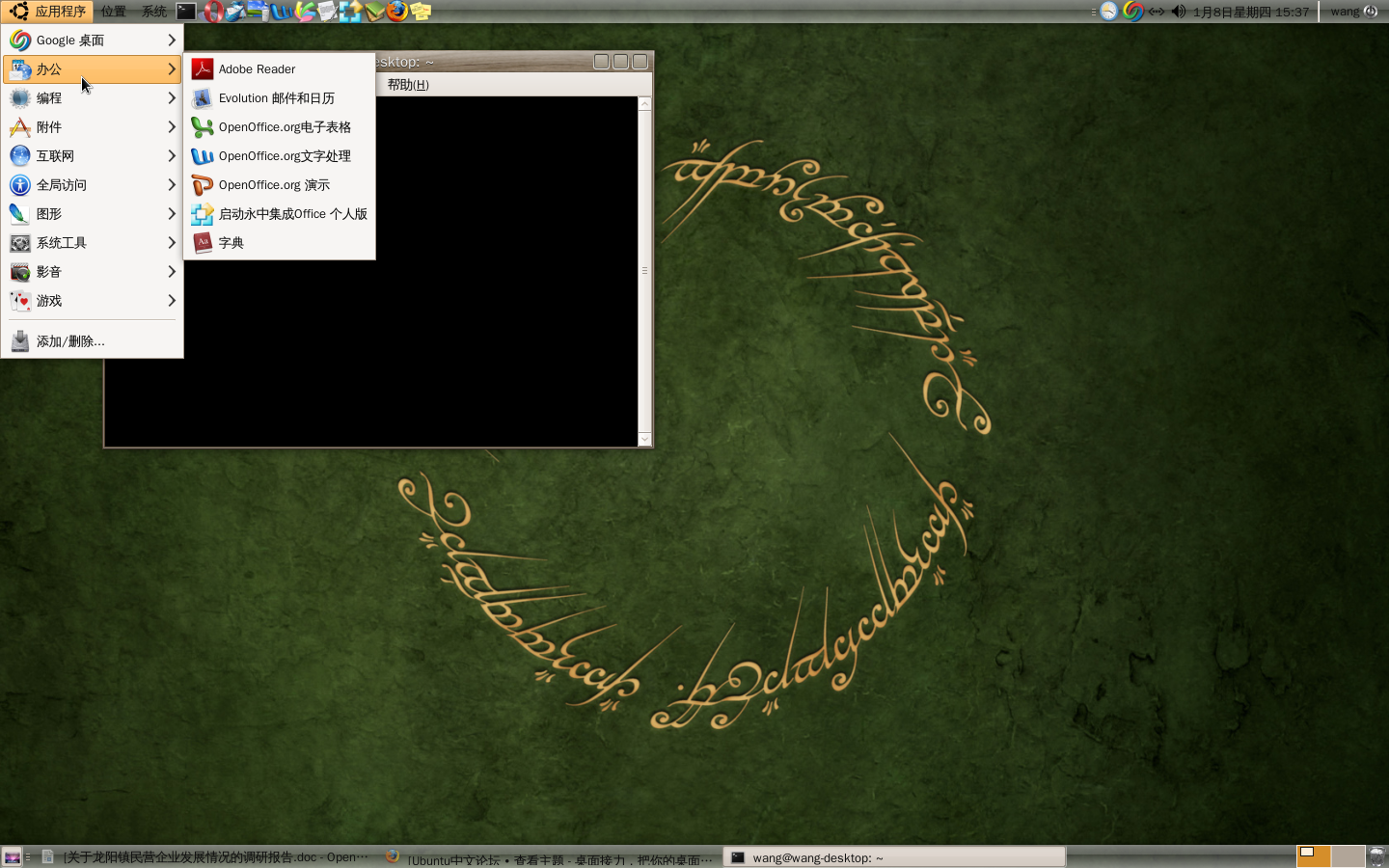Launch OpenOffice.org文字处理 word processor
1389x868 pixels.
(279, 156)
